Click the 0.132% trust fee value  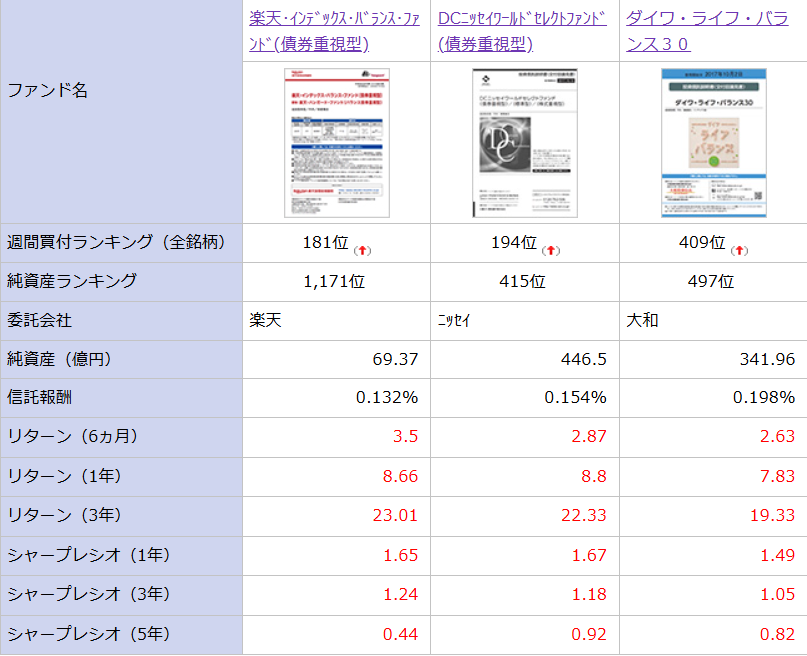[x=387, y=398]
